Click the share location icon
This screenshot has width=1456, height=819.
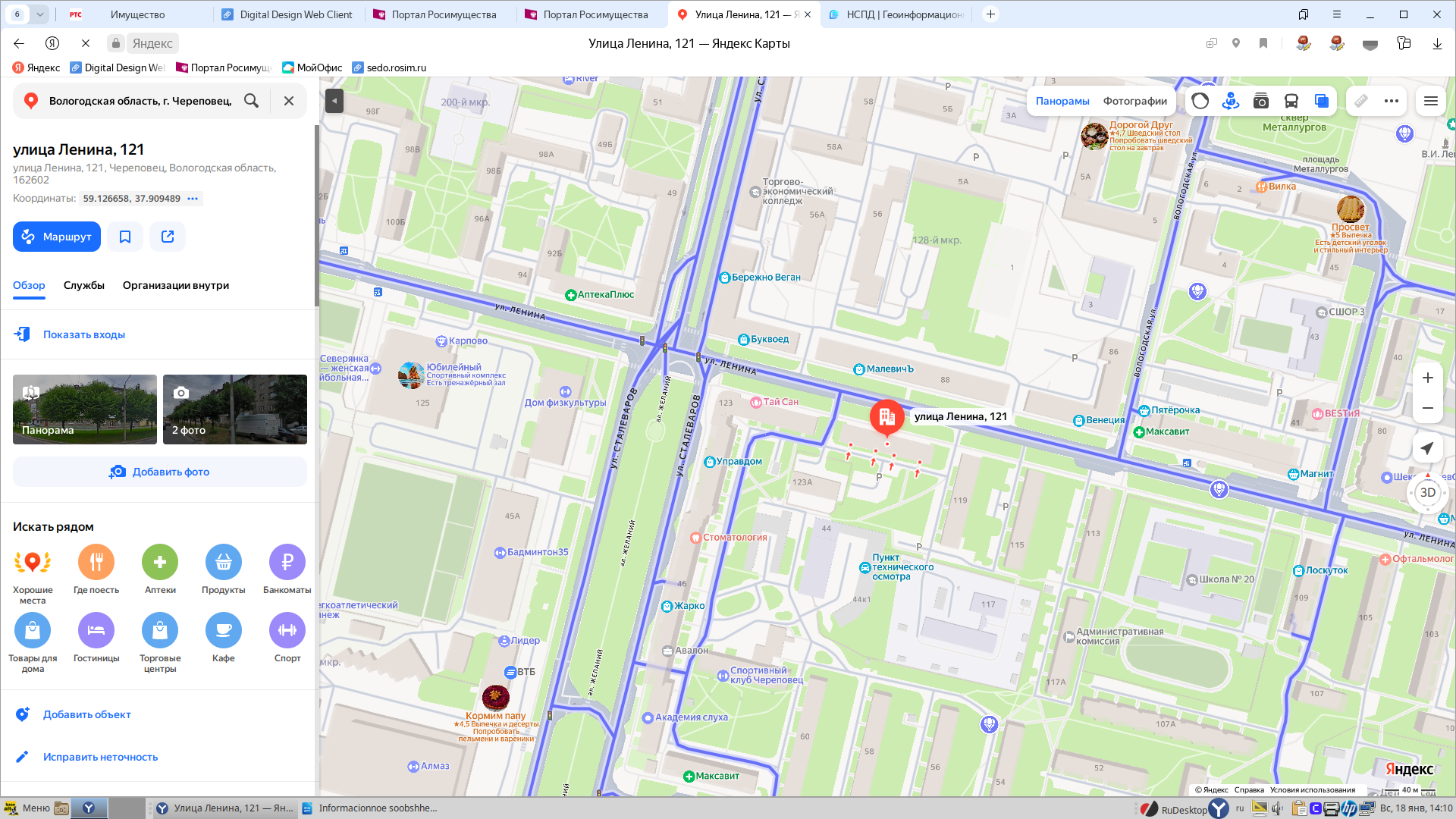(x=168, y=237)
